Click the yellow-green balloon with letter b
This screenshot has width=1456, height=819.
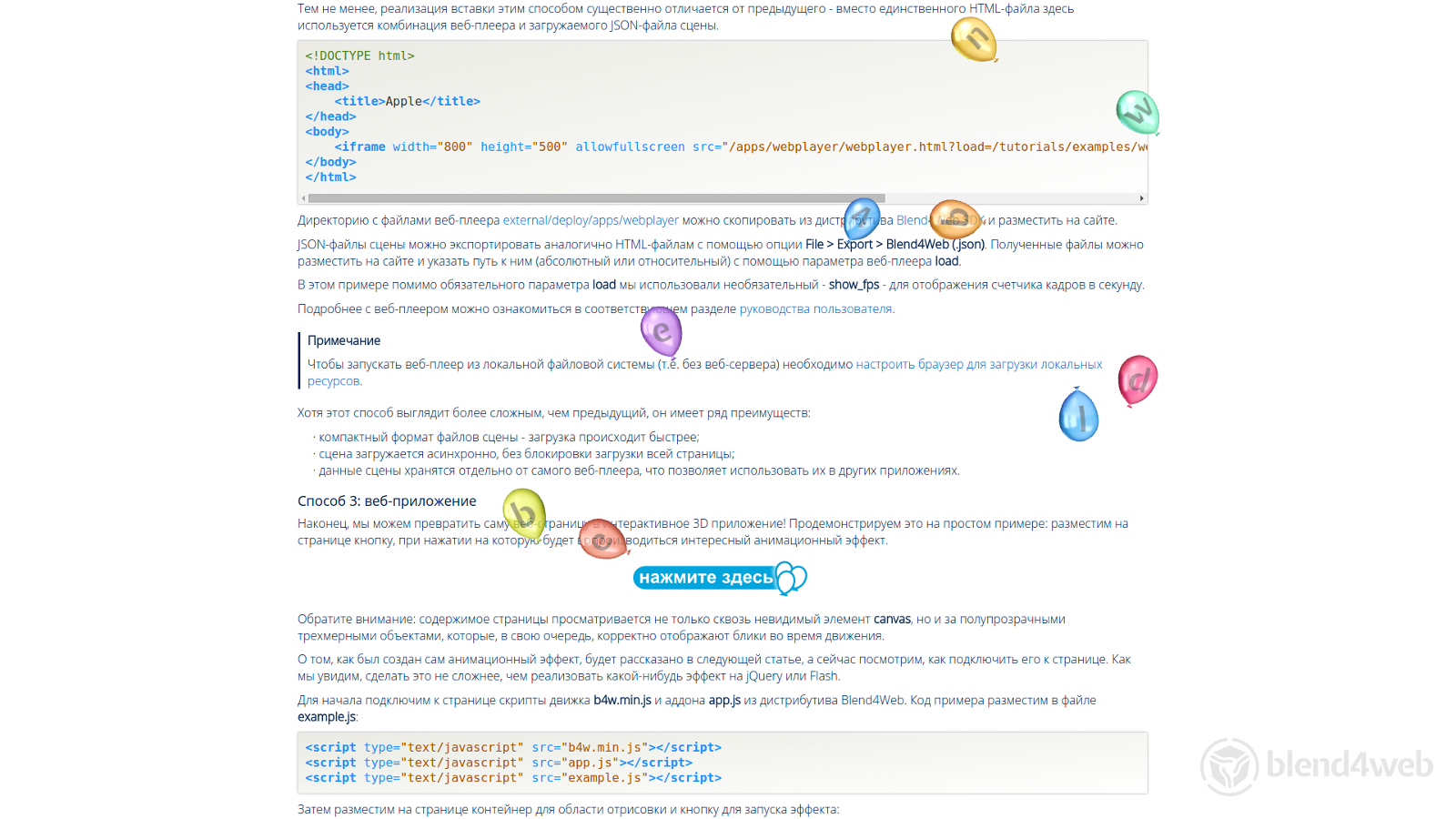tap(524, 513)
